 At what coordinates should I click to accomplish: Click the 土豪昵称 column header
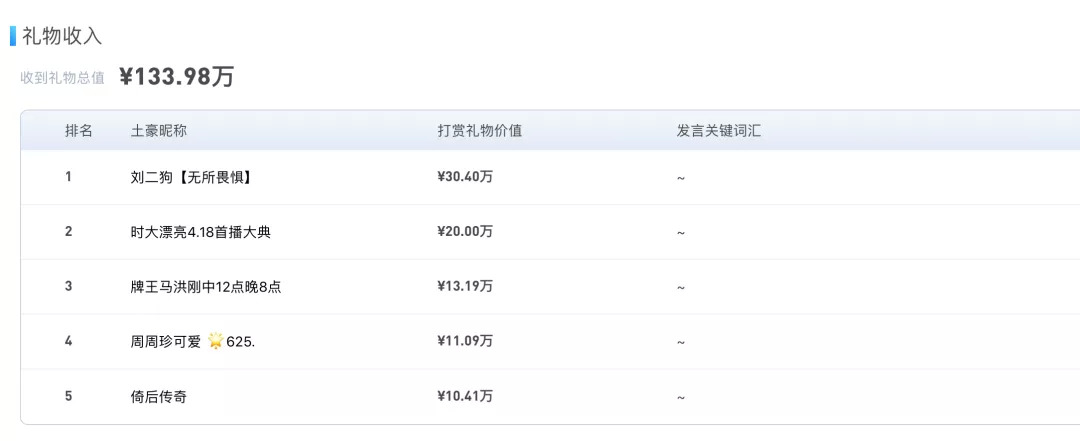(159, 131)
